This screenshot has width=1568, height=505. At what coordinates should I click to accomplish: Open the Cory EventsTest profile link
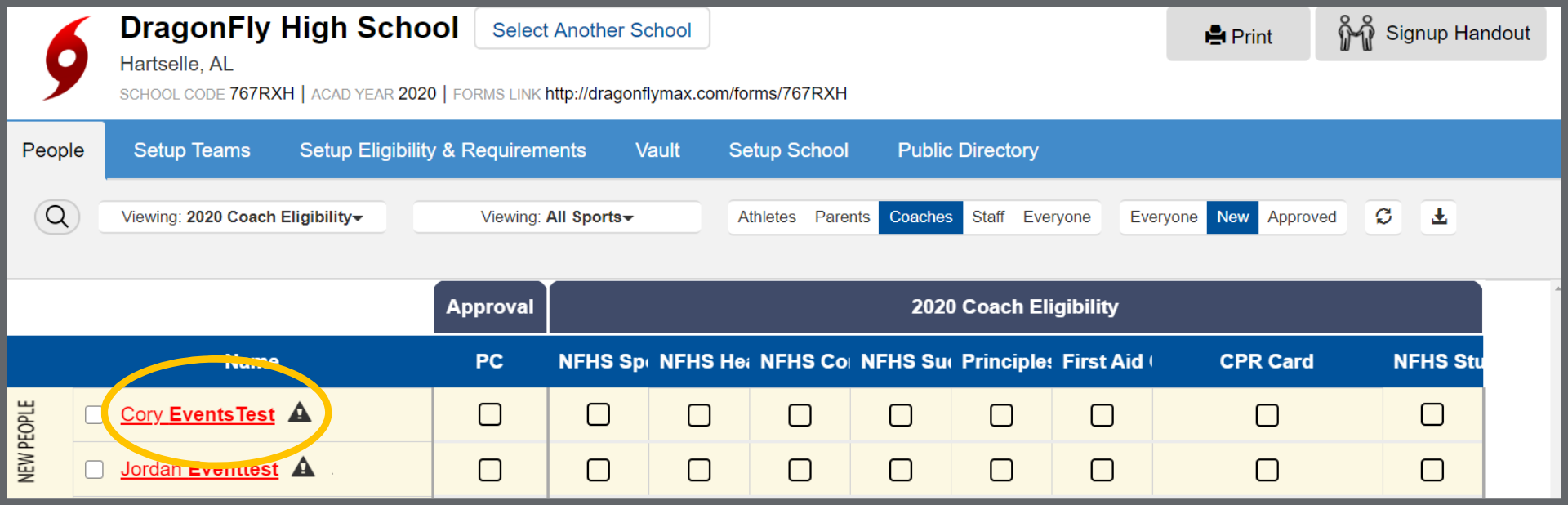198,414
